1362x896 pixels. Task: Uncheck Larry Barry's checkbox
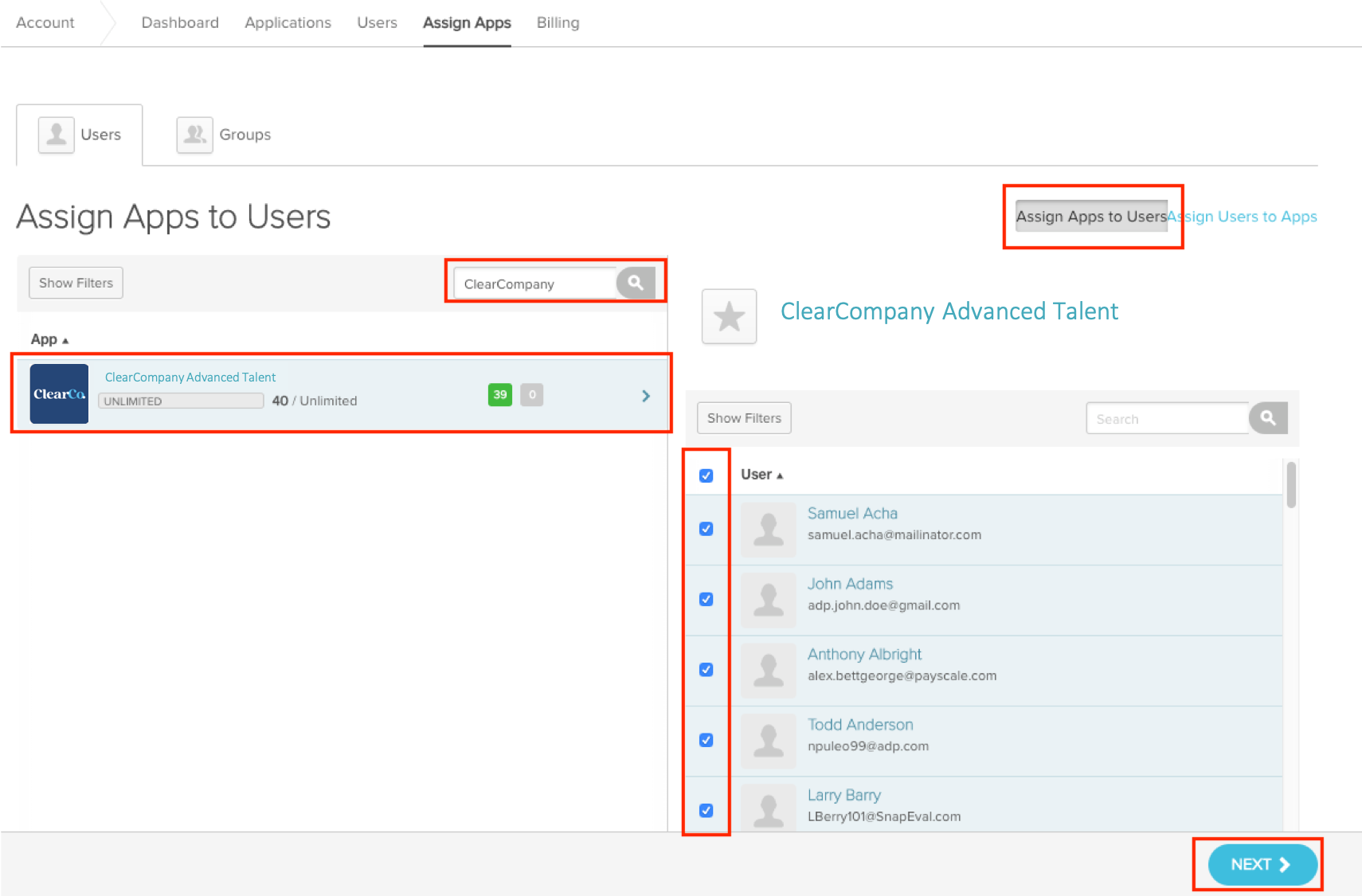[x=706, y=810]
